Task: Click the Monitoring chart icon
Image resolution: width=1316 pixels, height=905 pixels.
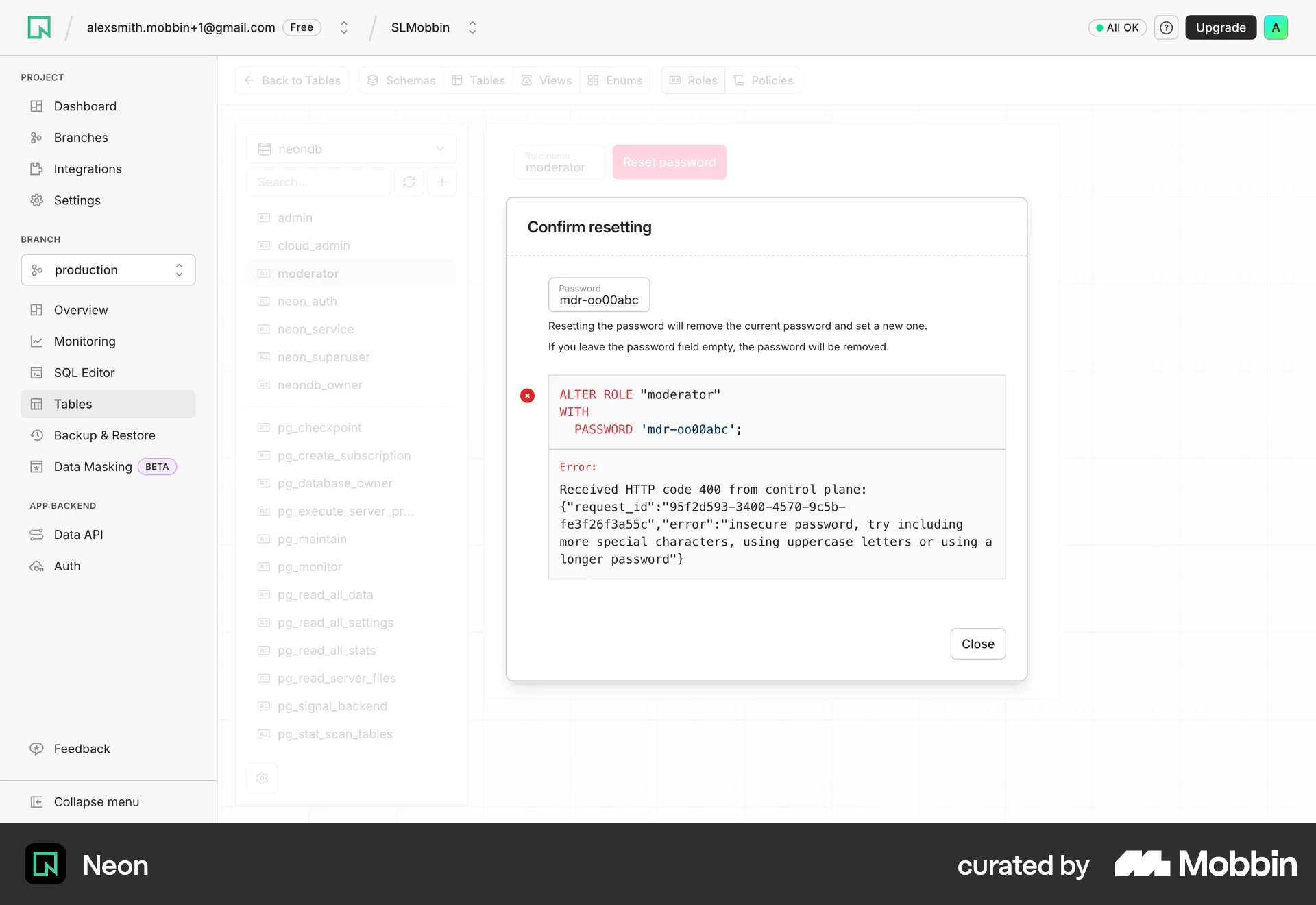Action: (36, 341)
